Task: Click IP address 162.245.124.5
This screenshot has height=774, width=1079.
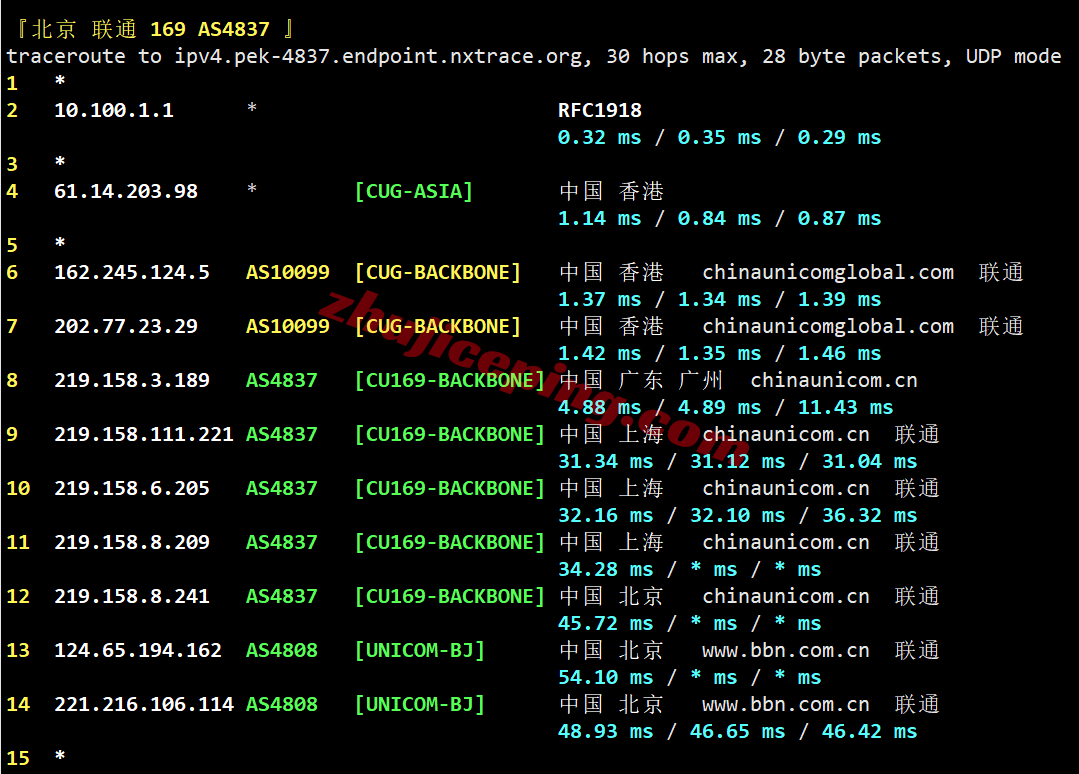Action: click(132, 272)
